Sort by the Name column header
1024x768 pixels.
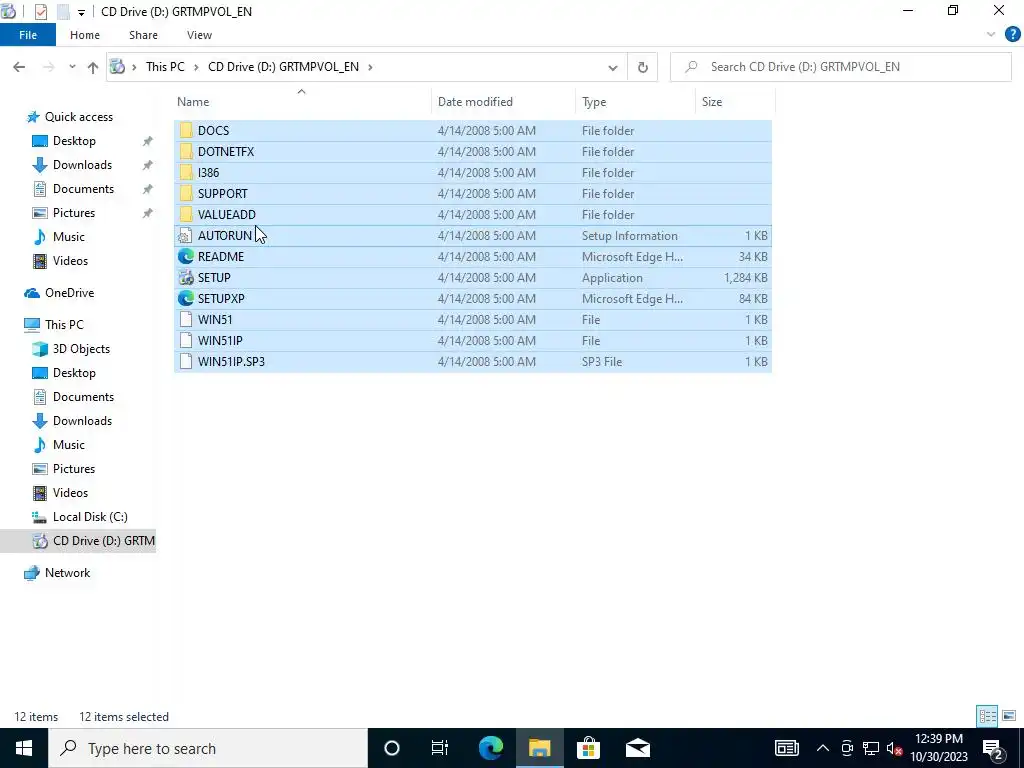[193, 102]
